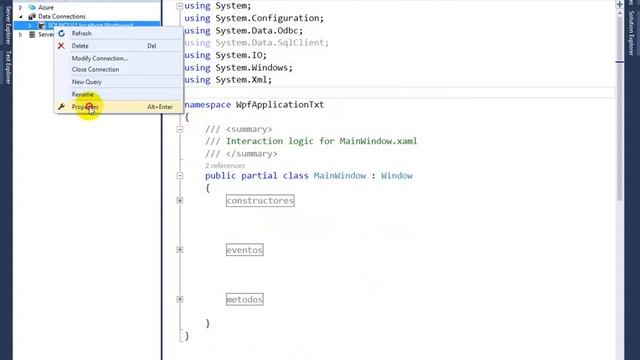The height and width of the screenshot is (360, 640).
Task: Expand the metodos region
Action: pos(179,299)
